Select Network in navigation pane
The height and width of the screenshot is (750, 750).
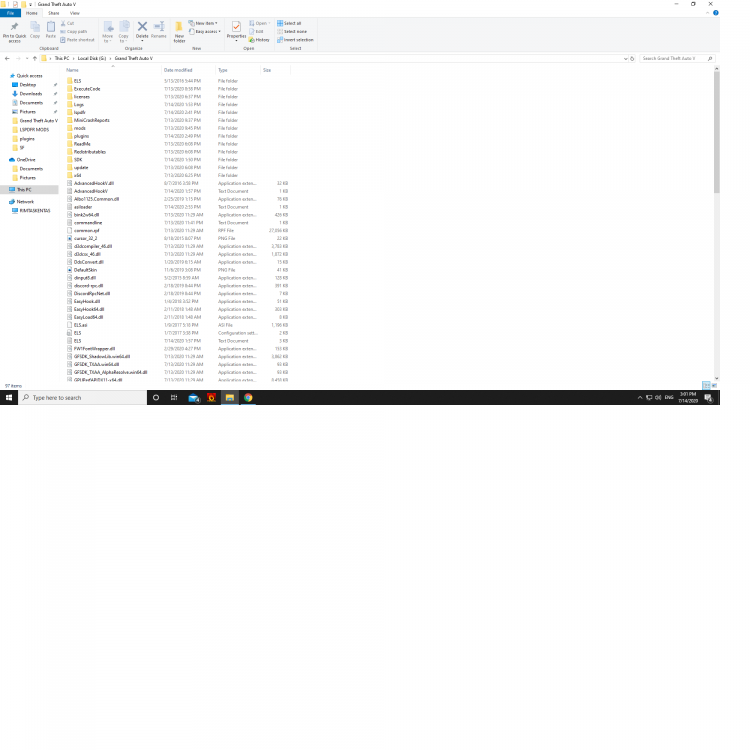click(25, 202)
